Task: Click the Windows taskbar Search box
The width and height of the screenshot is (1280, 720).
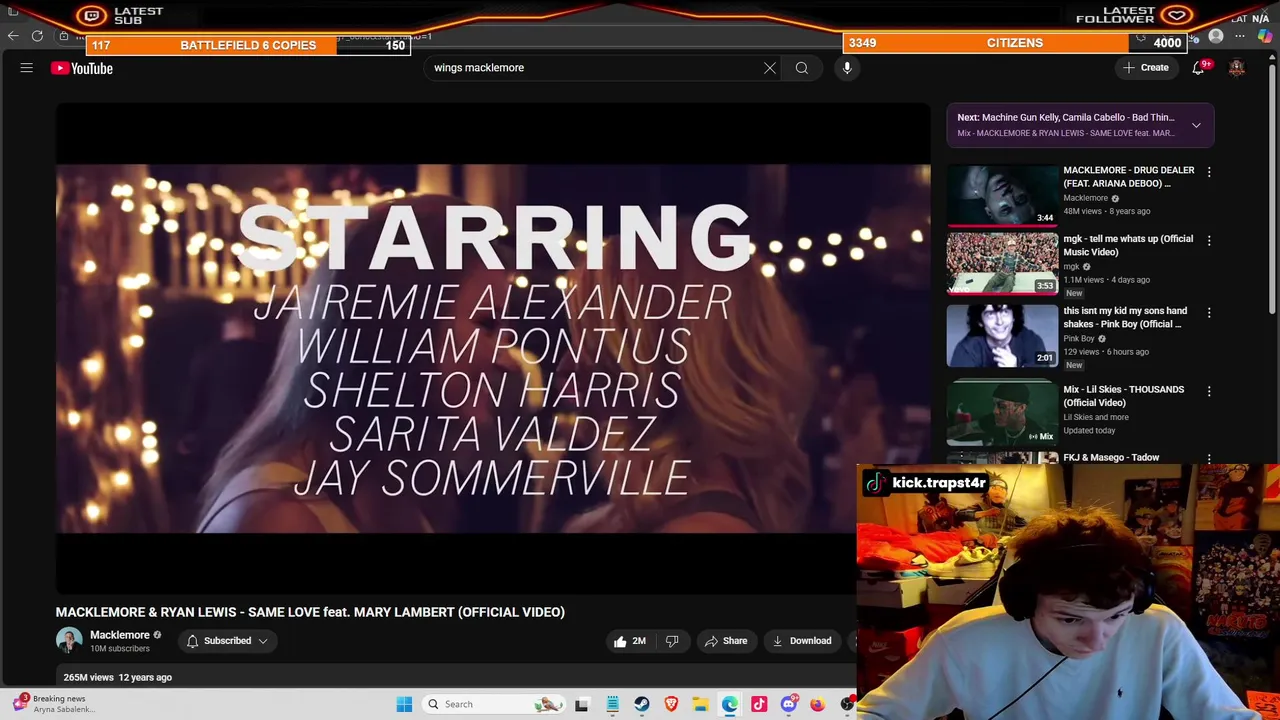Action: pos(495,704)
